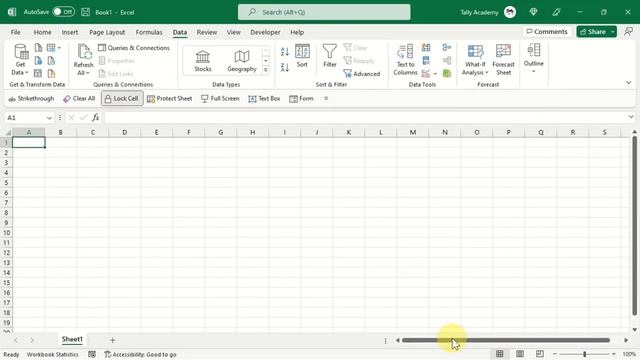Open Queries & Connections pane
Screen dimensions: 640x360
pyautogui.click(x=134, y=48)
